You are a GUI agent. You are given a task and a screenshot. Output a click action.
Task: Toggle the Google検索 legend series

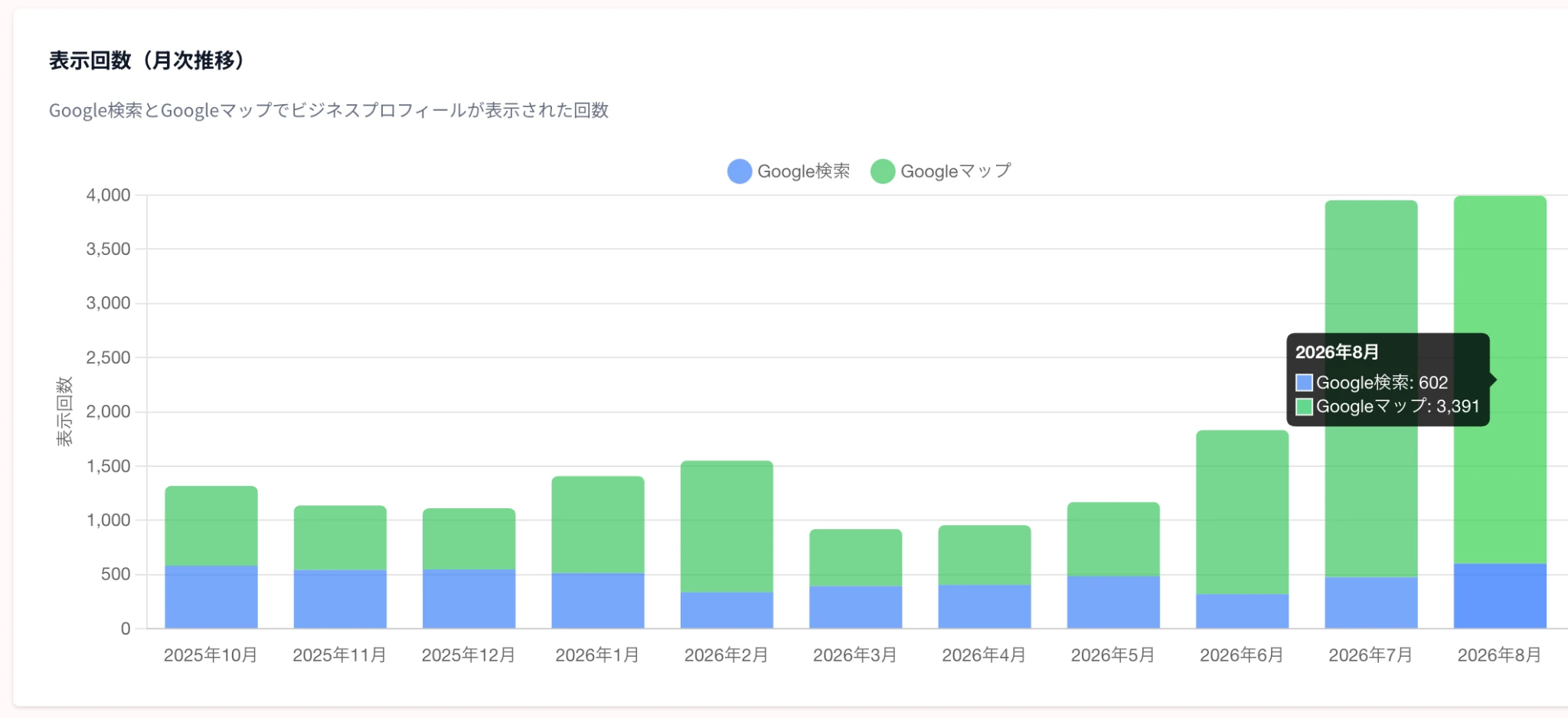[789, 171]
